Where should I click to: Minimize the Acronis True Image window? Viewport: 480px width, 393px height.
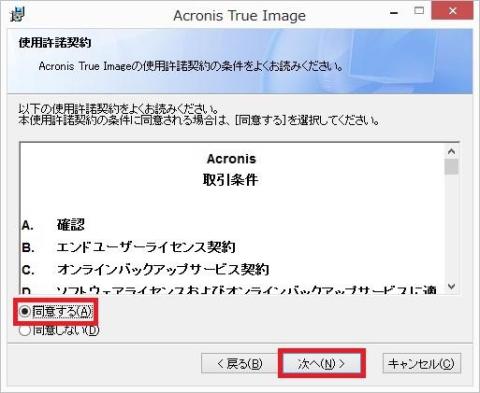[394, 13]
